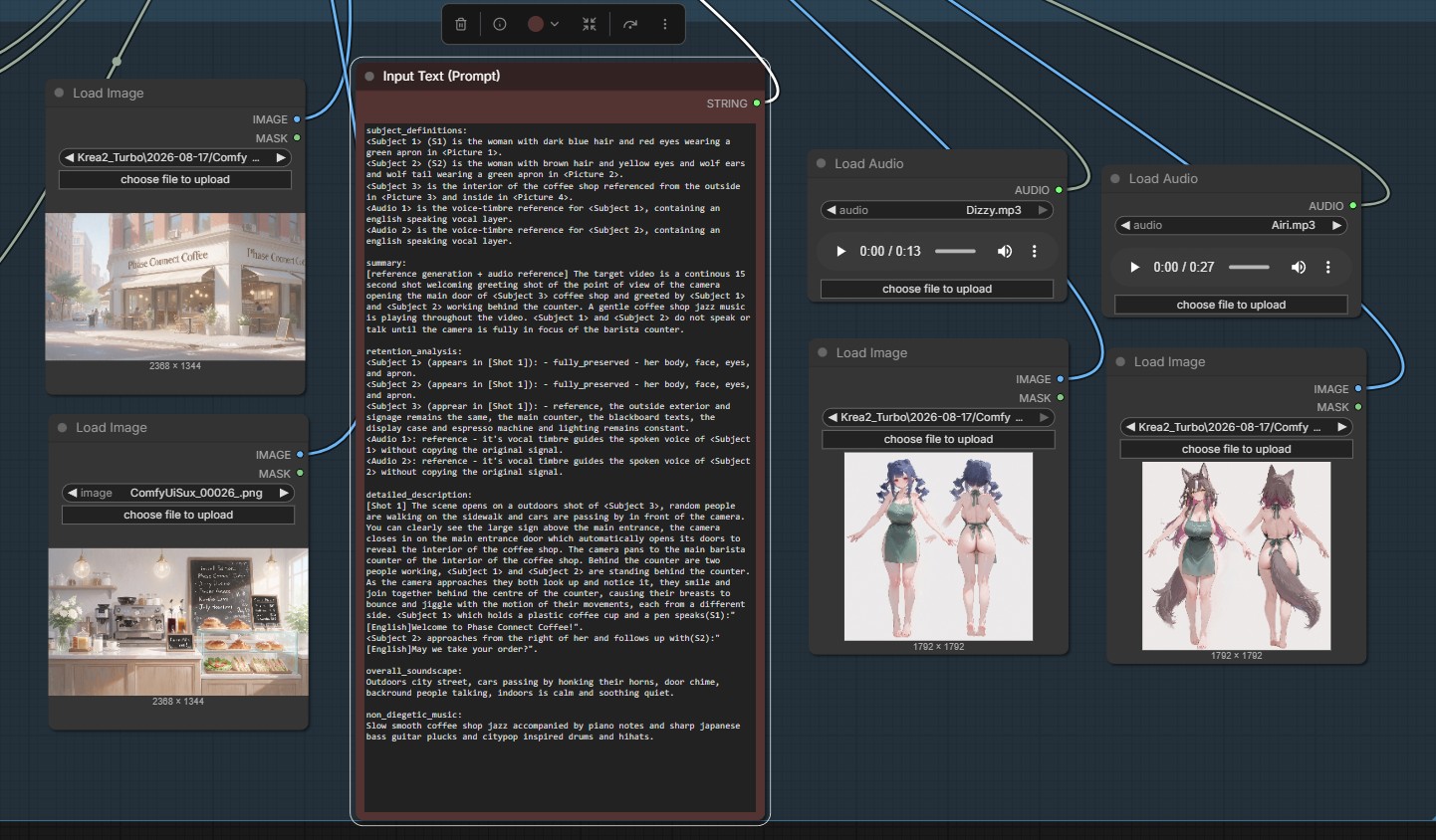The height and width of the screenshot is (840, 1436).
Task: Click the AUDIO output socket of Dizzy.mp3 node
Action: coord(1059,190)
